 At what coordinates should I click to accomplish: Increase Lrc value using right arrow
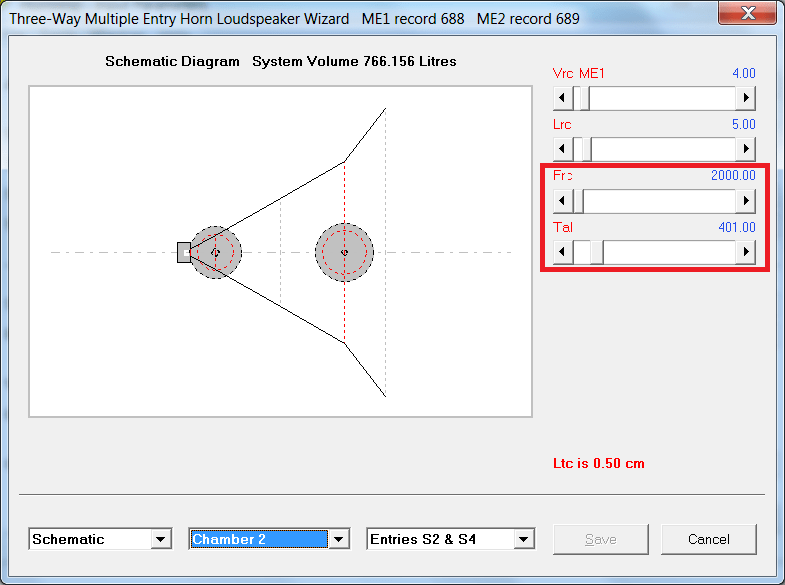point(745,149)
